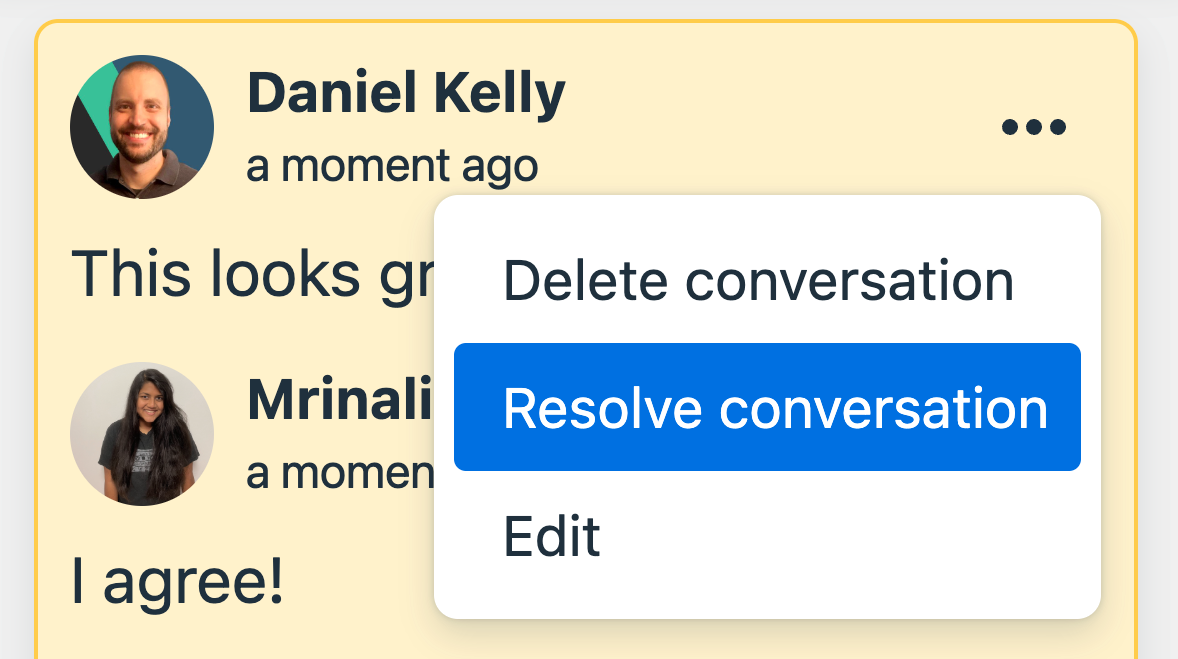Select Resolve conversation menu item
Viewport: 1178px width, 659px height.
pos(767,408)
